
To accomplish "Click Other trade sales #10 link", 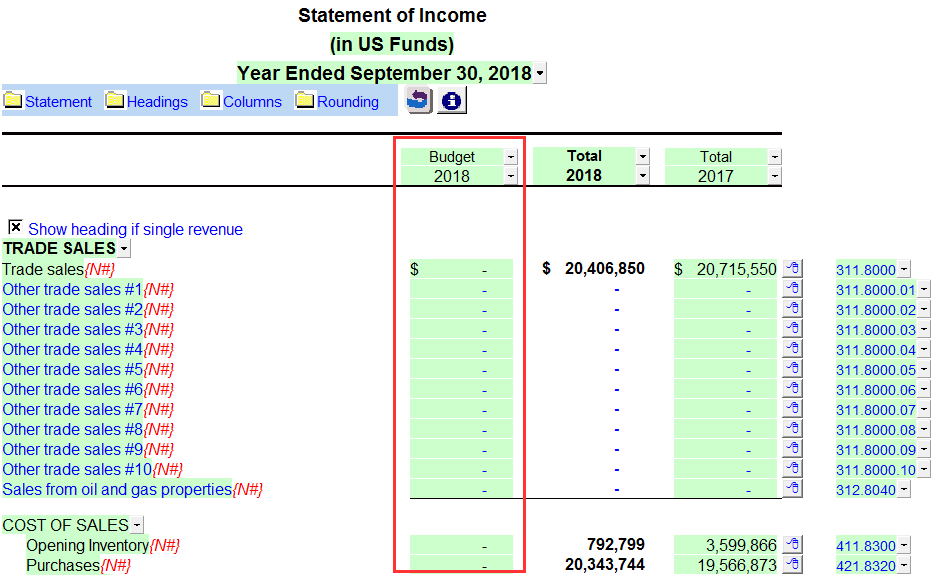I will [77, 469].
